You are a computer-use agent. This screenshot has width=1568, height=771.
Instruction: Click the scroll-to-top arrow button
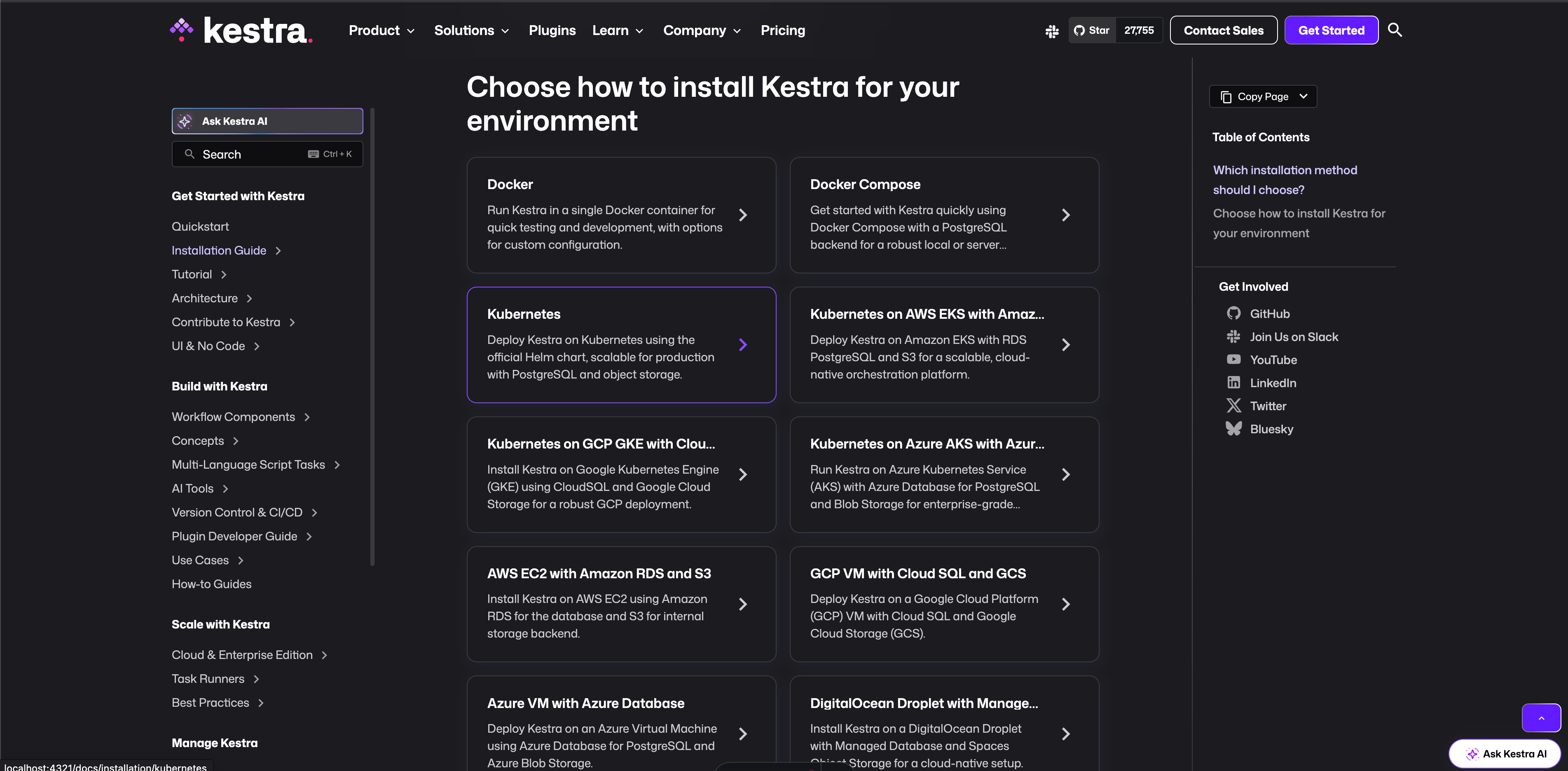tap(1541, 718)
